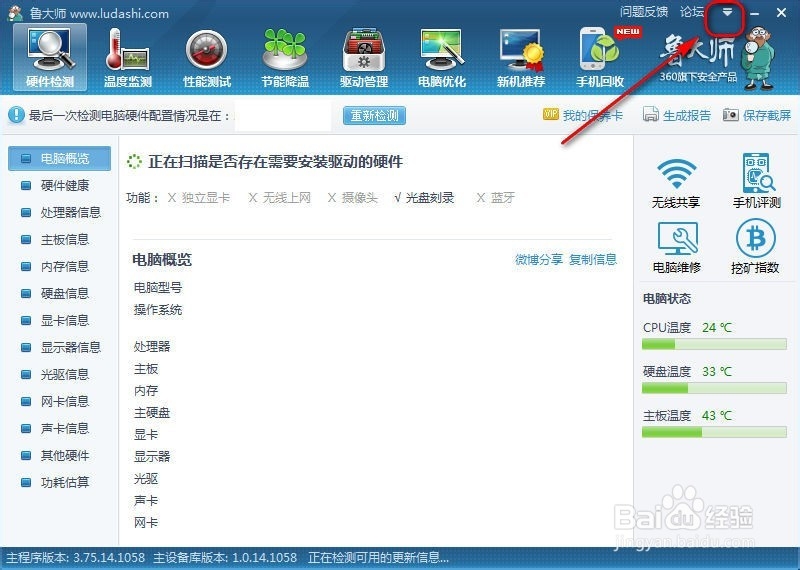Image resolution: width=800 pixels, height=570 pixels.
Task: Click the CPU温度 temperature bar
Action: pos(714,344)
